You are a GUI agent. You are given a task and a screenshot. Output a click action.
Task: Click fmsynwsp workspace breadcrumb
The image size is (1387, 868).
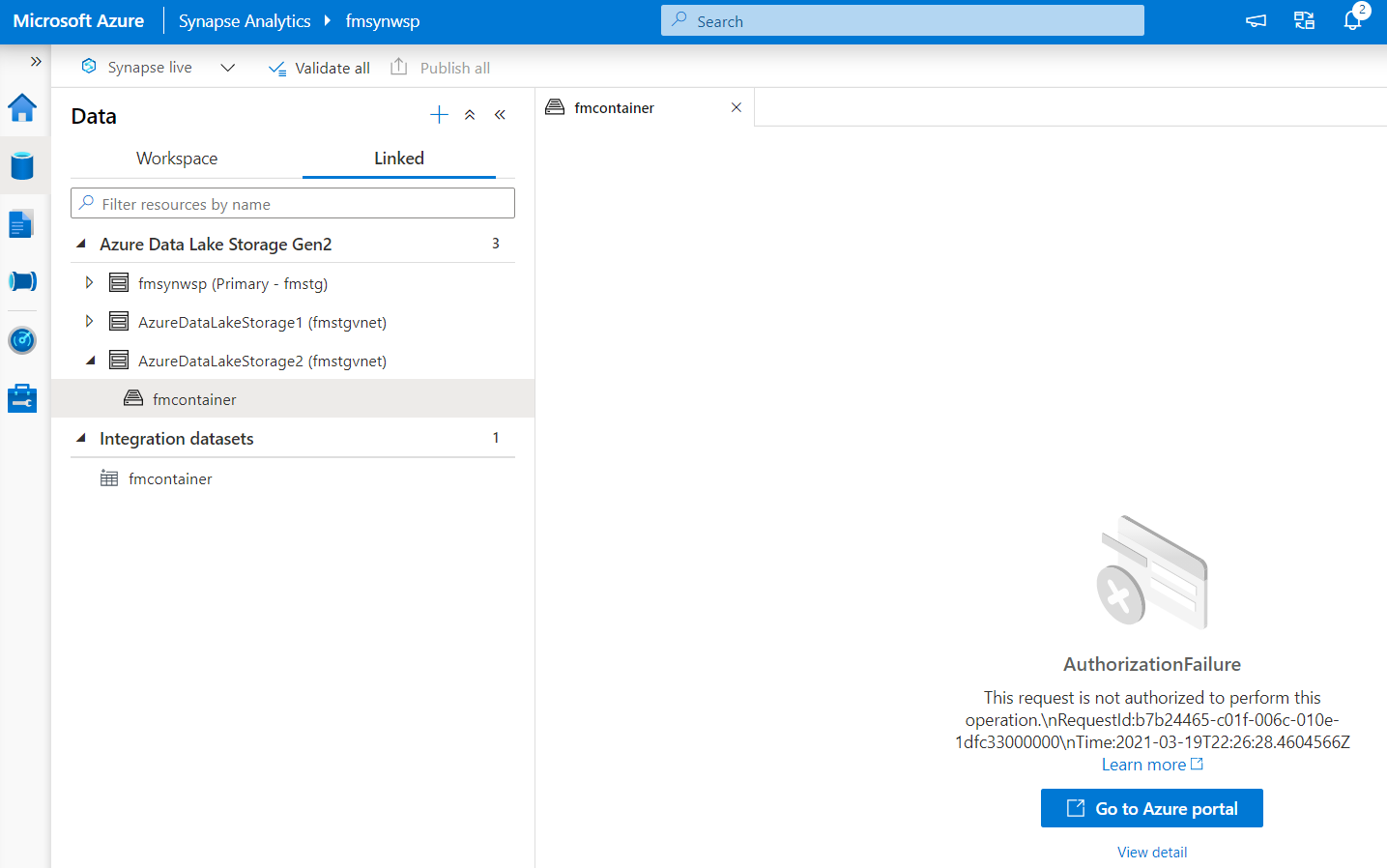[383, 20]
